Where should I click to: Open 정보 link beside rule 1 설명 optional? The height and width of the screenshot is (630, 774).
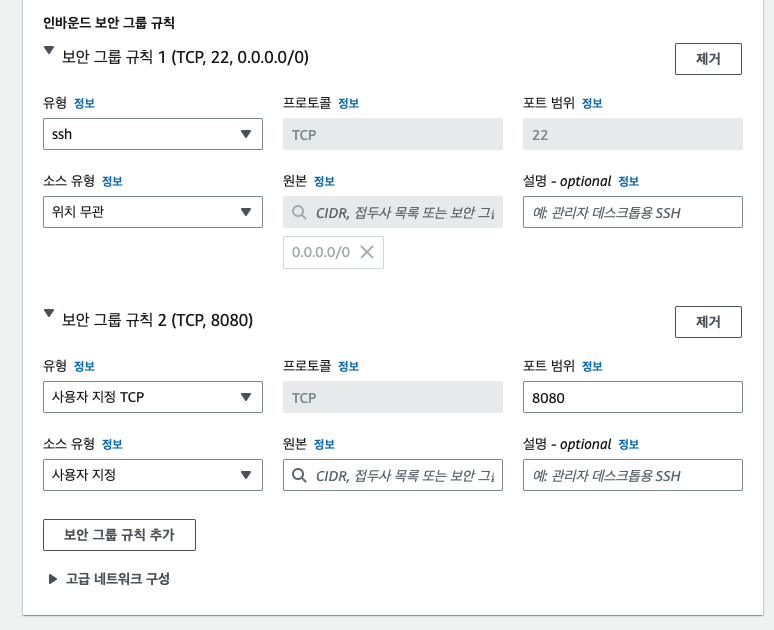pyautogui.click(x=628, y=181)
